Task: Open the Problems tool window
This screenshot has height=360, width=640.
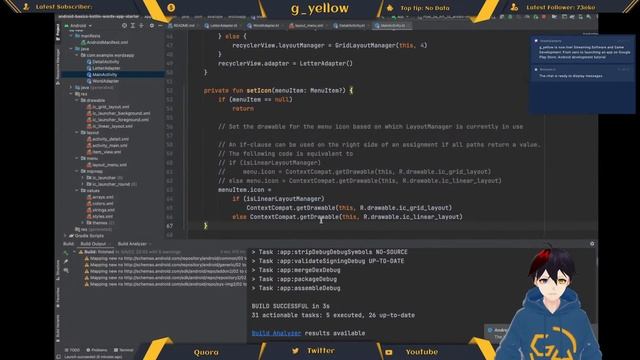Action: point(97,350)
